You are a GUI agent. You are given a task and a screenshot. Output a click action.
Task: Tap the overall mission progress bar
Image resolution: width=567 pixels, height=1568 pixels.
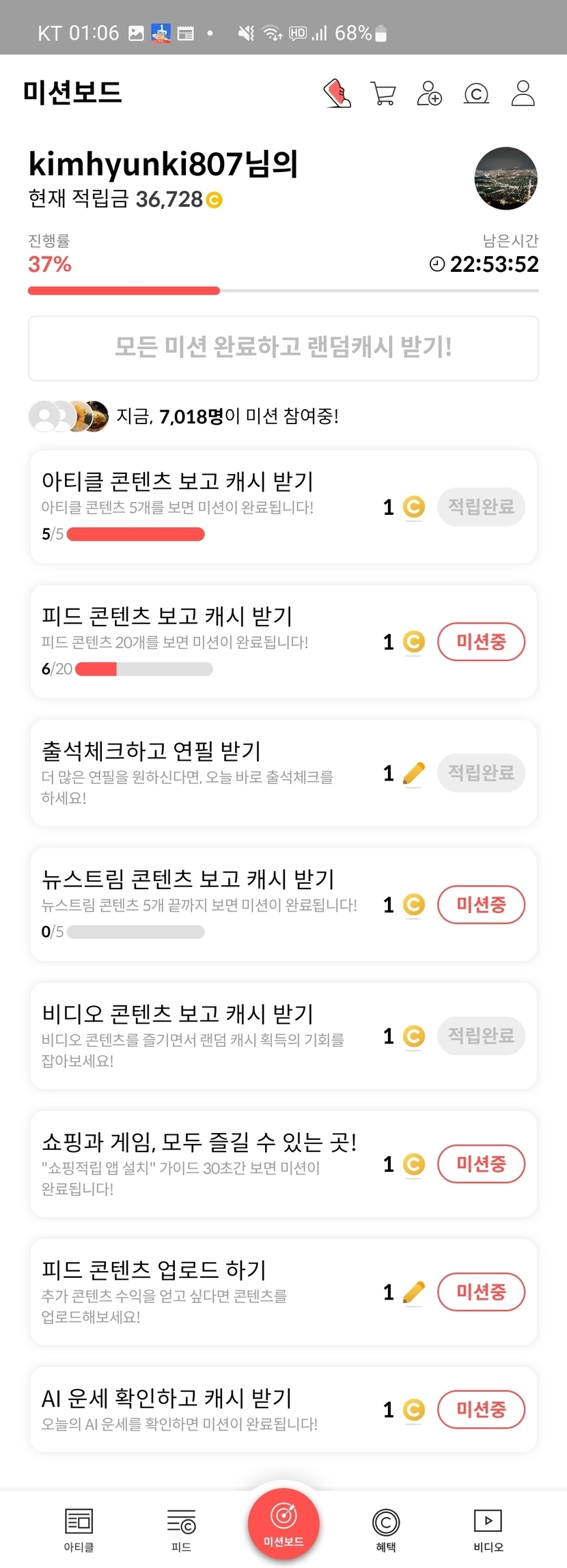283,291
